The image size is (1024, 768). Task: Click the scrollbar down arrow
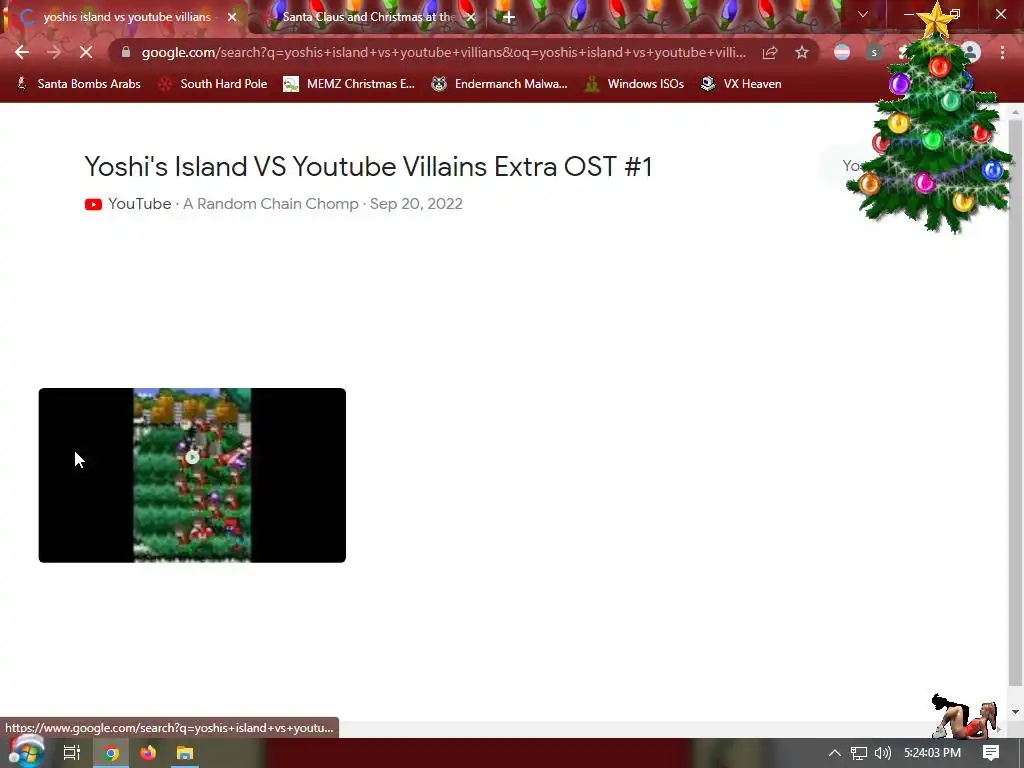click(x=1016, y=712)
